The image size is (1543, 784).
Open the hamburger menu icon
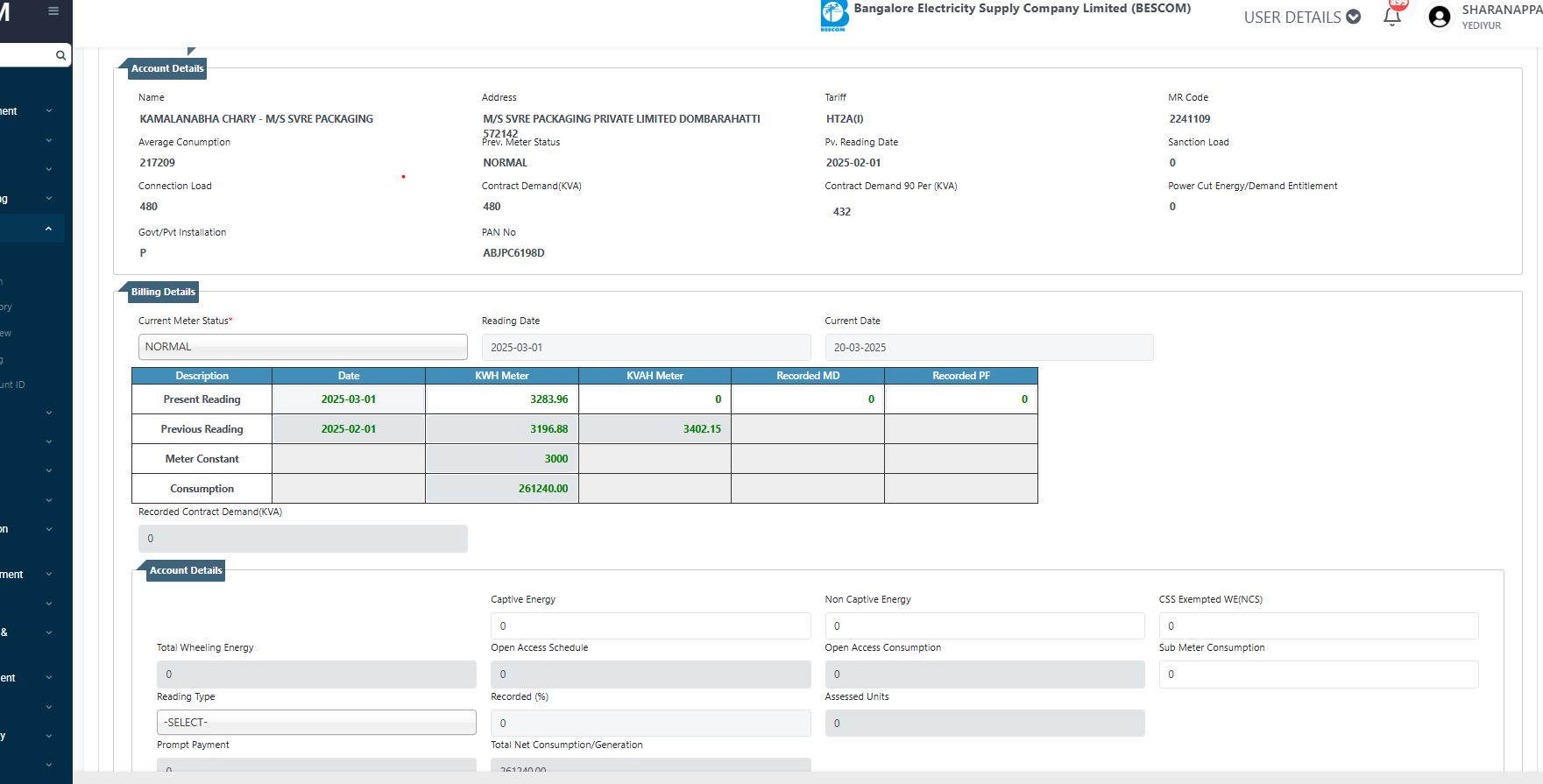coord(53,11)
